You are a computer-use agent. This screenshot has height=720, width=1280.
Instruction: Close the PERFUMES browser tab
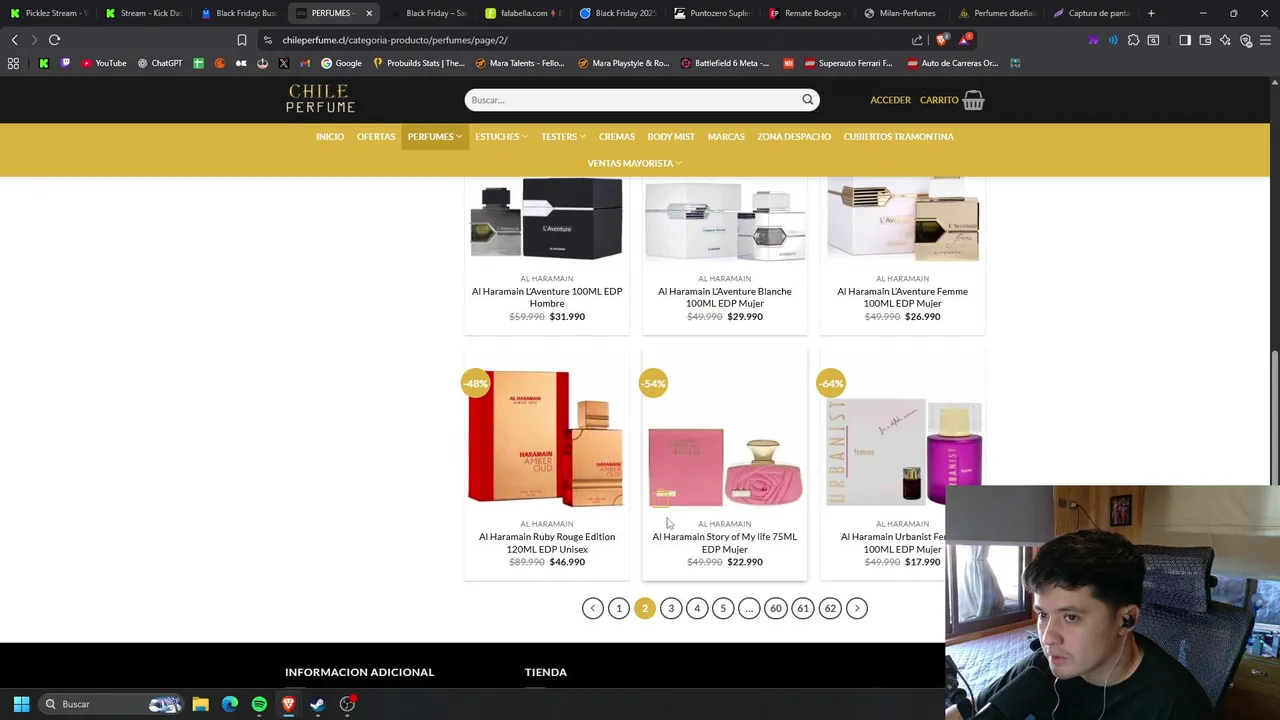click(369, 13)
